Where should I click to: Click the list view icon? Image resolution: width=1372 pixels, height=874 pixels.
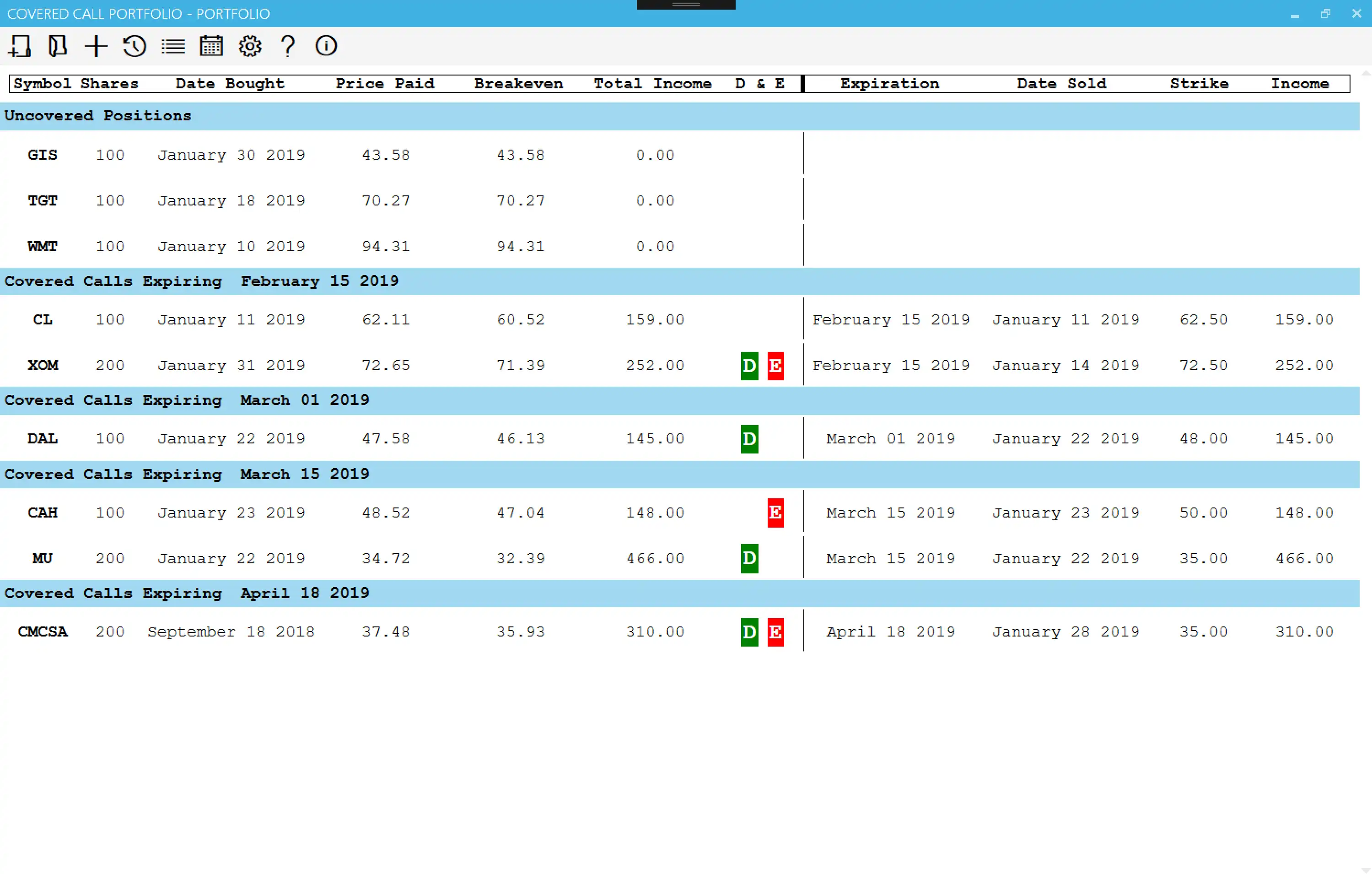pos(172,46)
